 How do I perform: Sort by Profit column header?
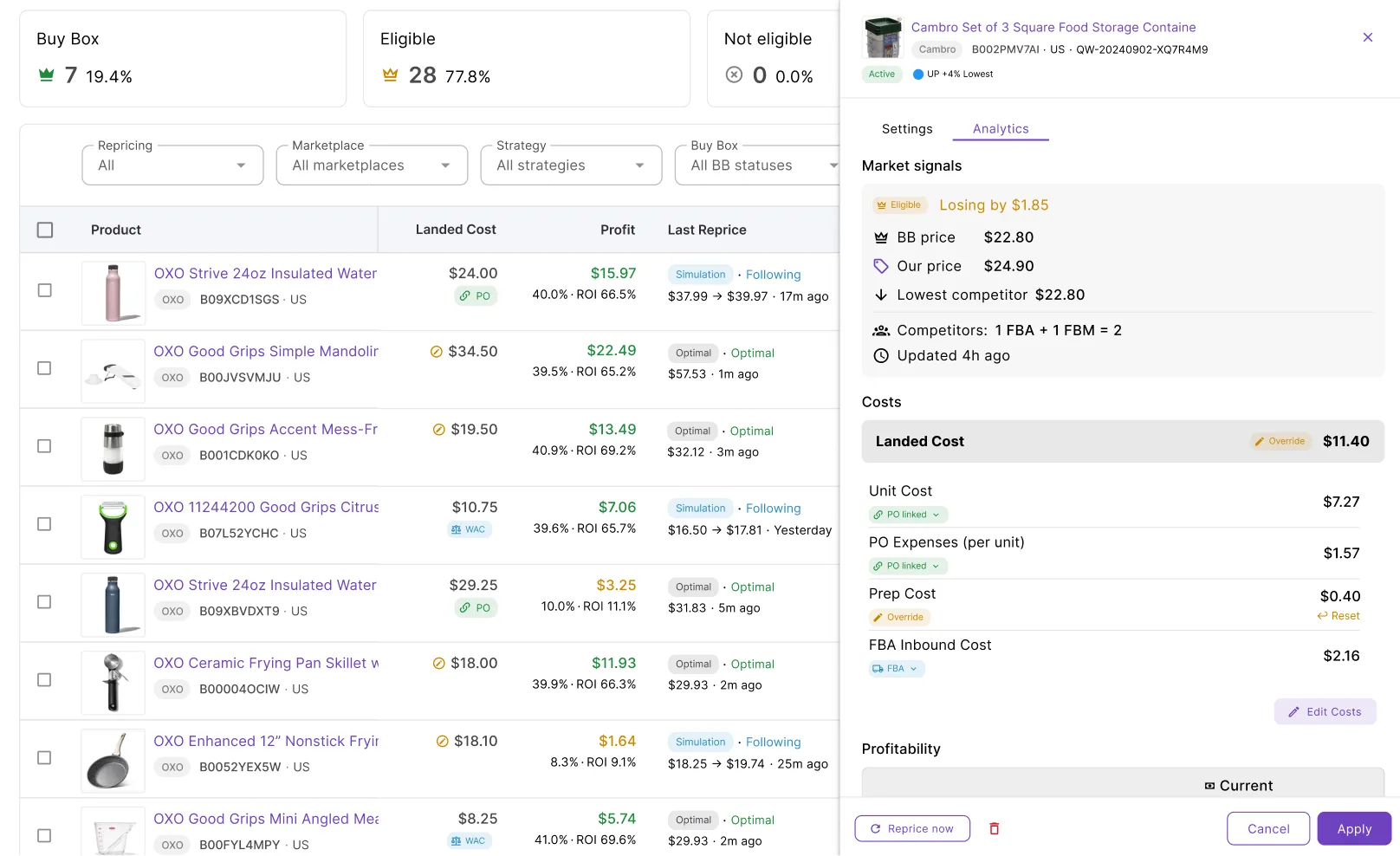(x=618, y=230)
